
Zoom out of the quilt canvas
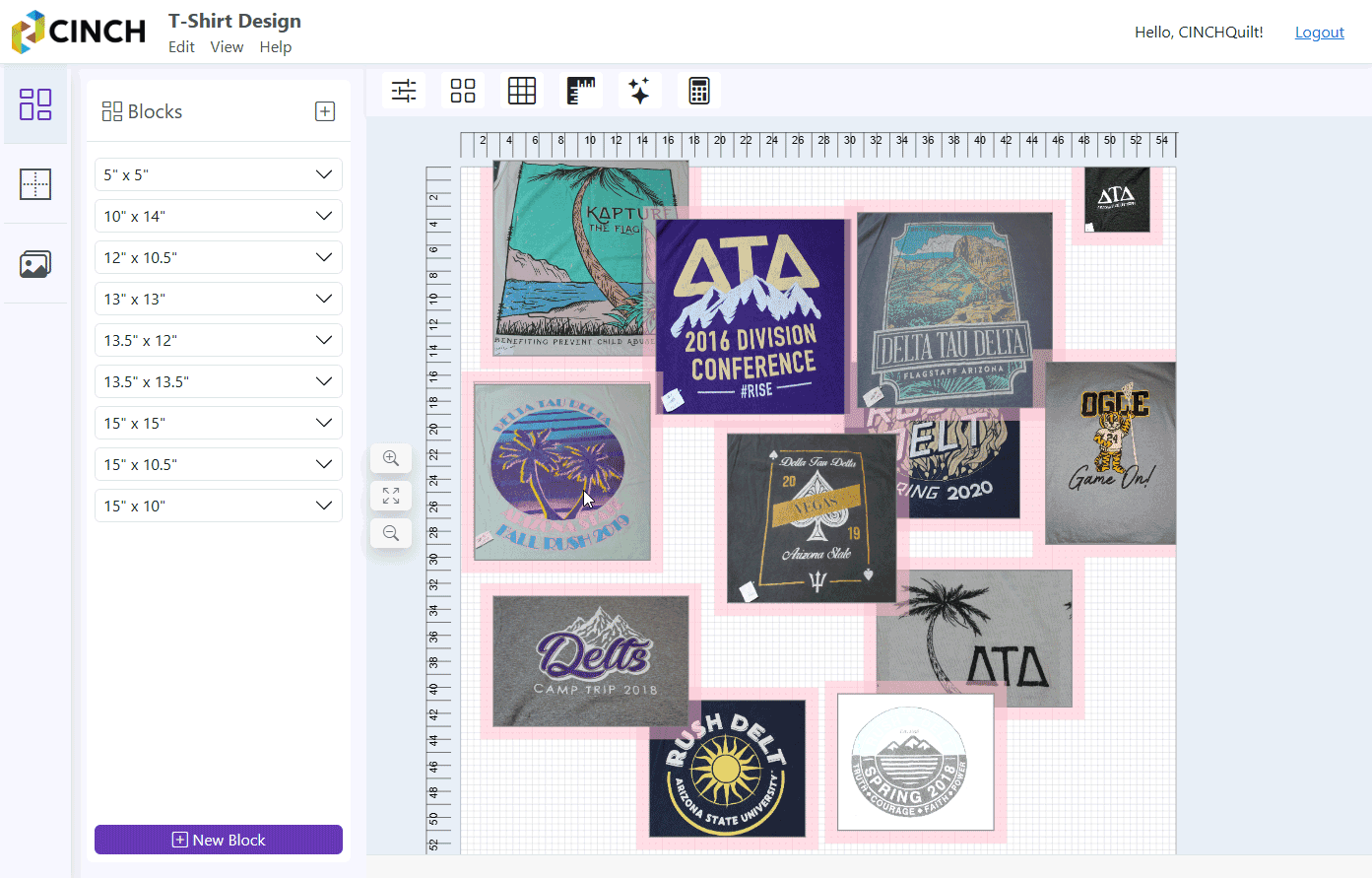[x=391, y=533]
